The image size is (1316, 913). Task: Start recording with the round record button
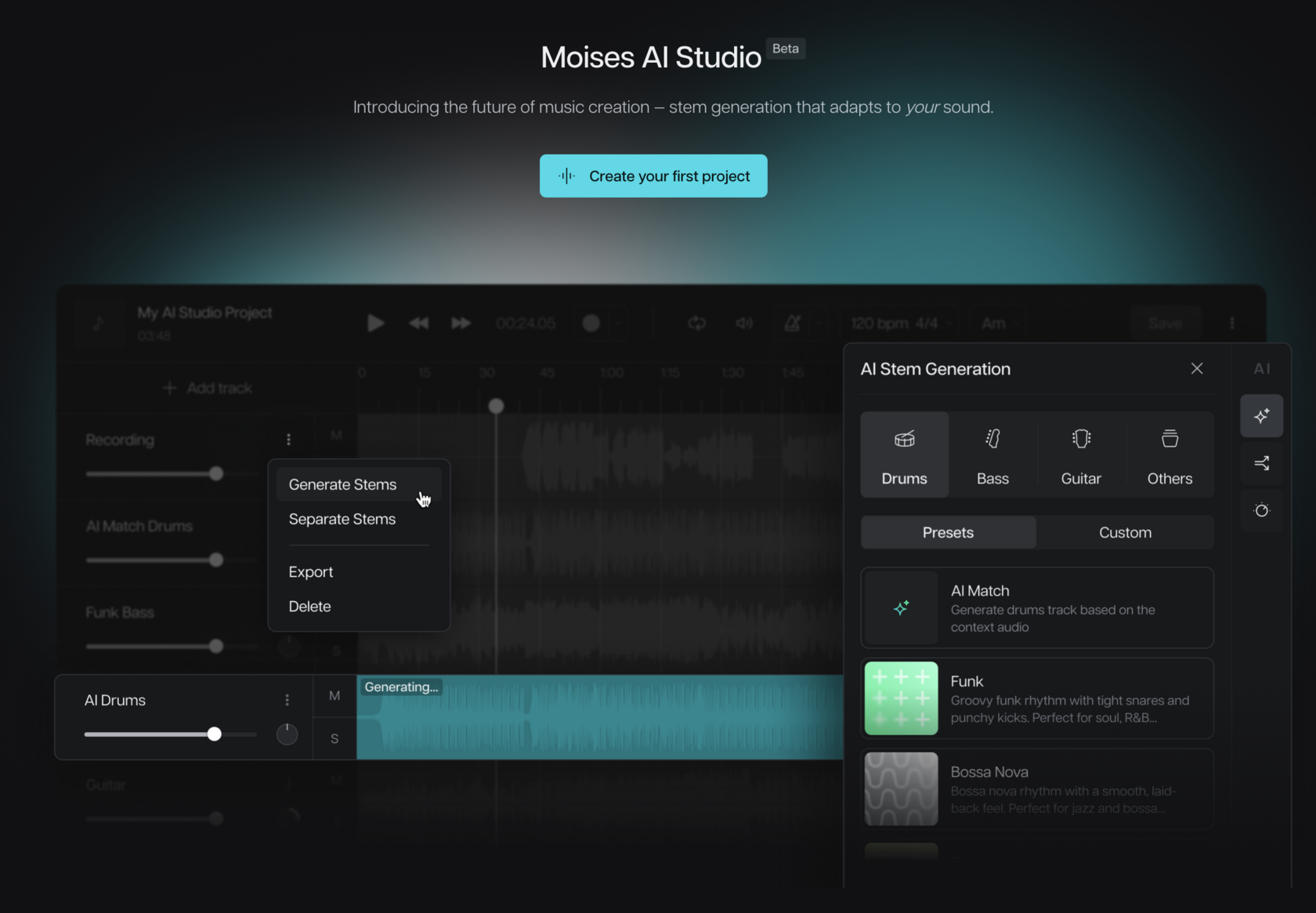pos(591,323)
